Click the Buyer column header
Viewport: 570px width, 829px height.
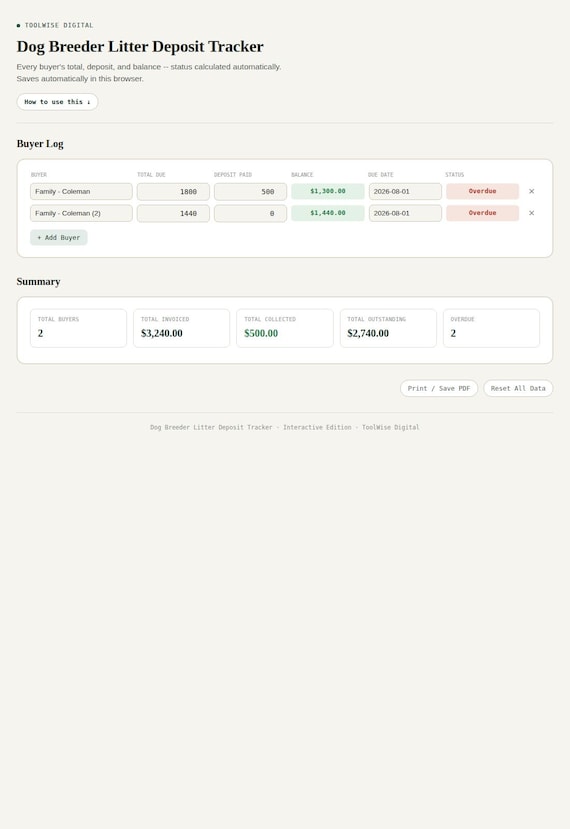click(39, 174)
